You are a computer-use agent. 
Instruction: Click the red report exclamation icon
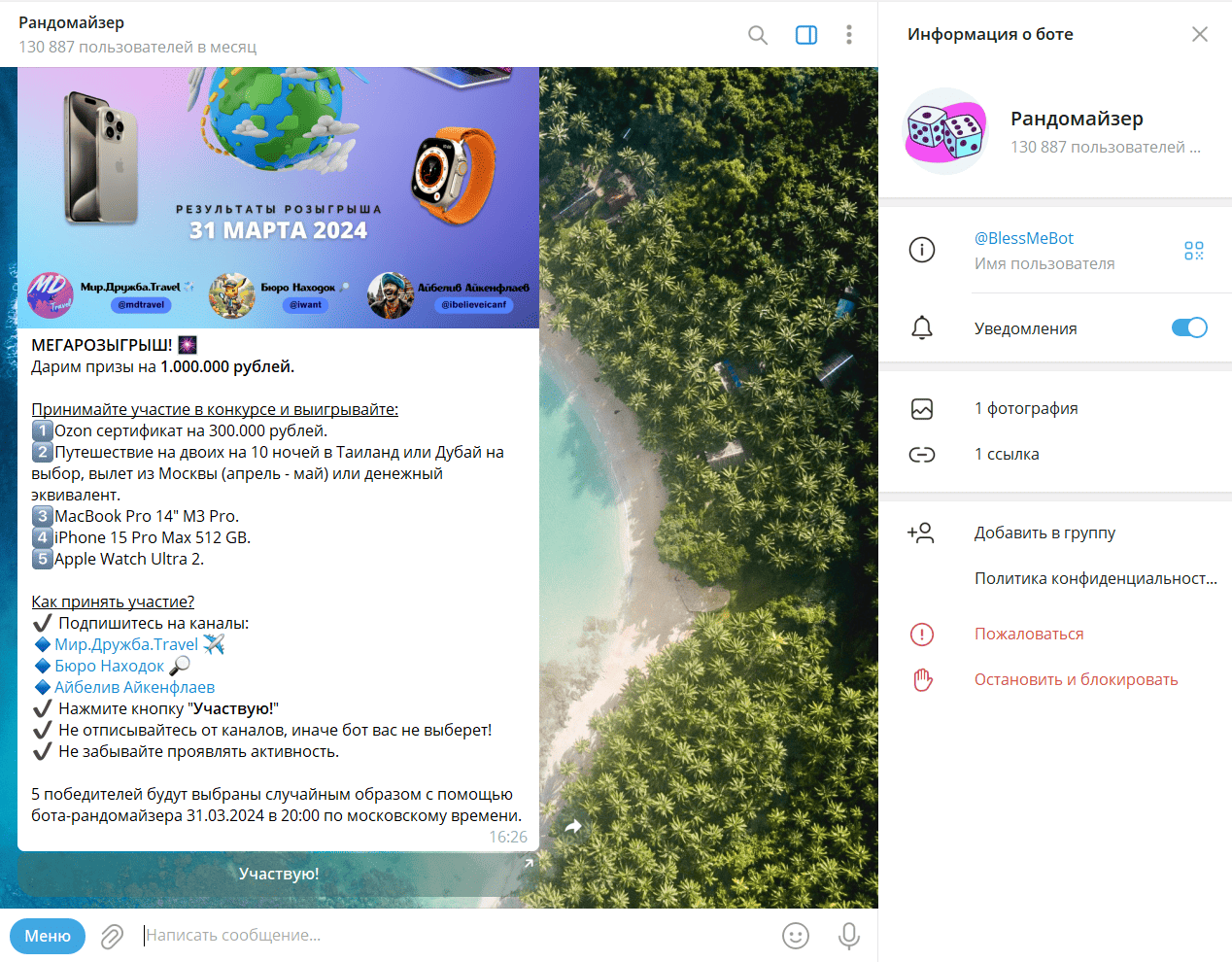[922, 635]
